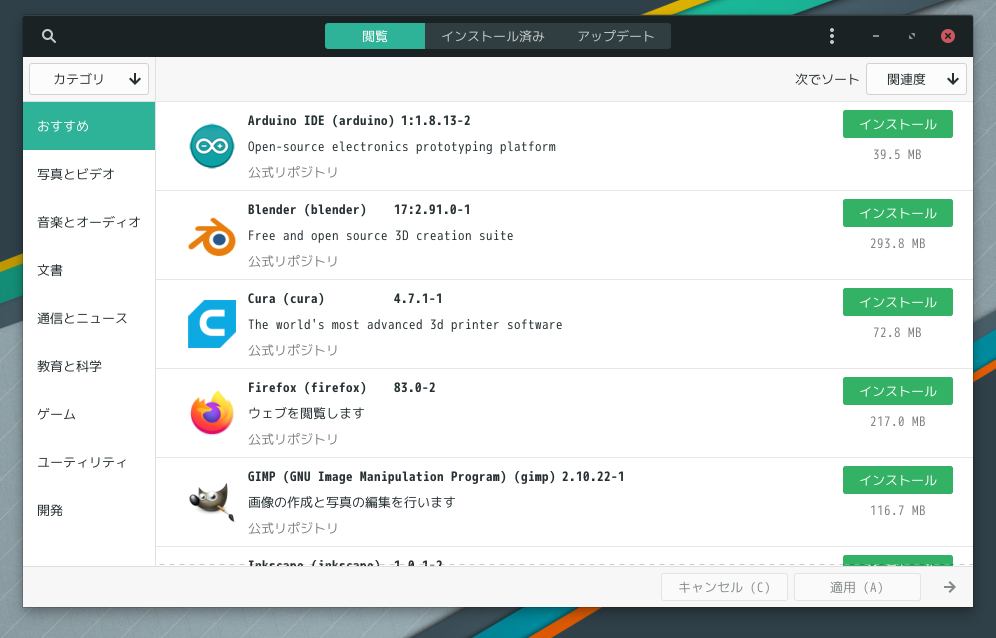Select the ユーティリティ category
The width and height of the screenshot is (996, 638).
[89, 462]
